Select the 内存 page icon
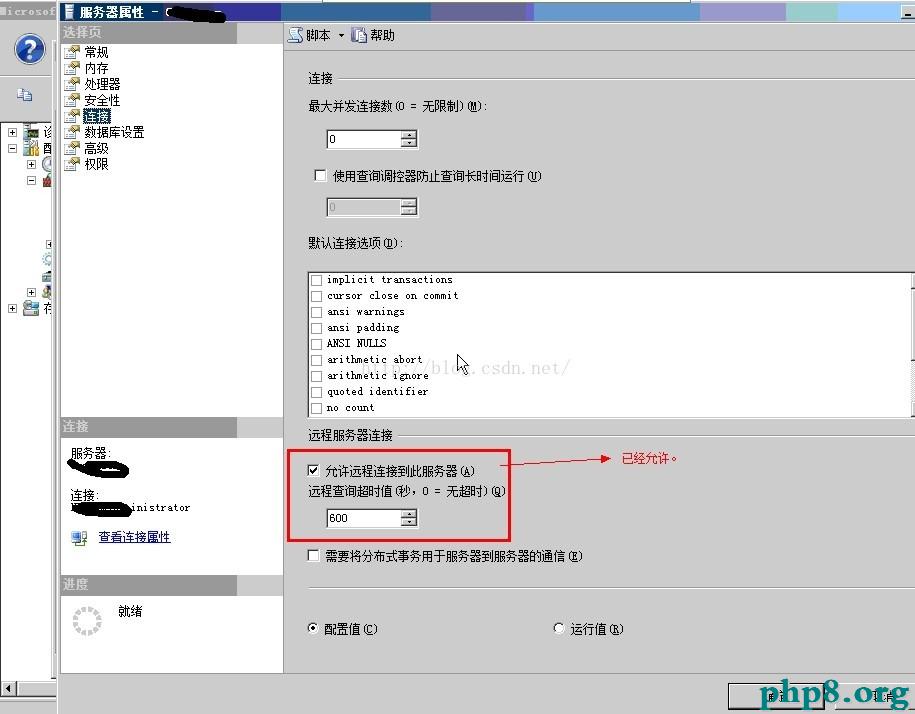The image size is (915, 714). 72,68
